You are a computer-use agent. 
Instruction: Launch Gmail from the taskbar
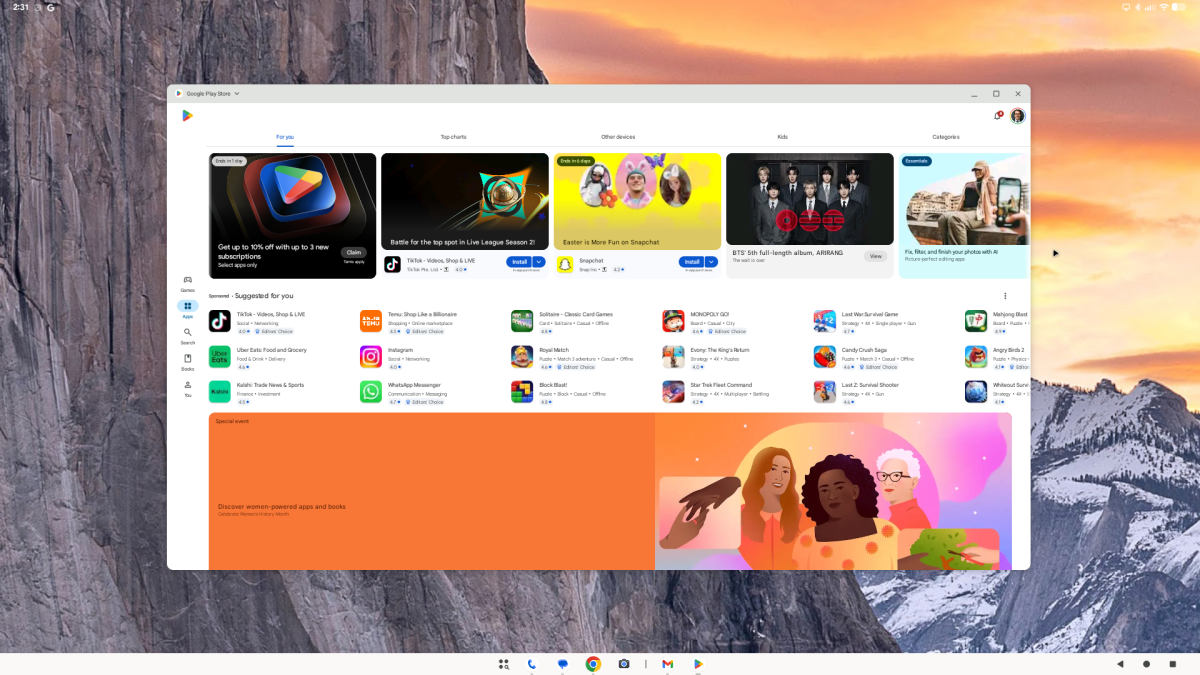(x=667, y=663)
